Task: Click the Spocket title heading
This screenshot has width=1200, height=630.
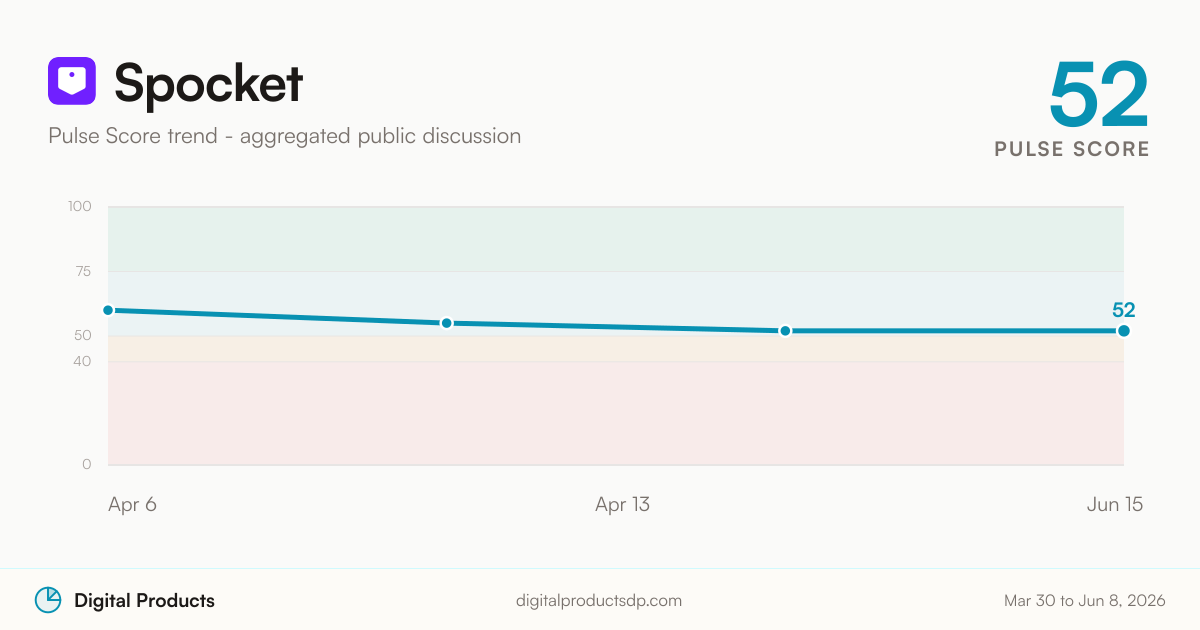Action: (x=208, y=83)
